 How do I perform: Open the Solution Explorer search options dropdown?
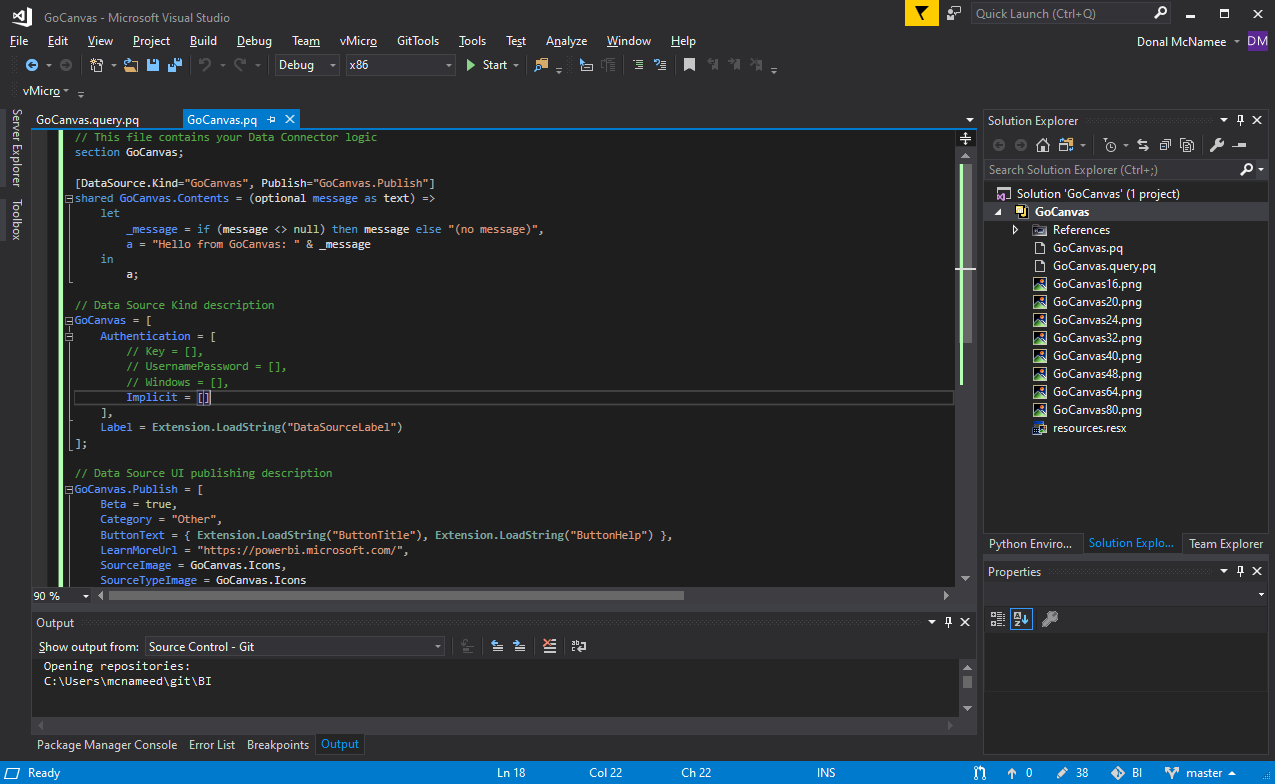click(1261, 170)
